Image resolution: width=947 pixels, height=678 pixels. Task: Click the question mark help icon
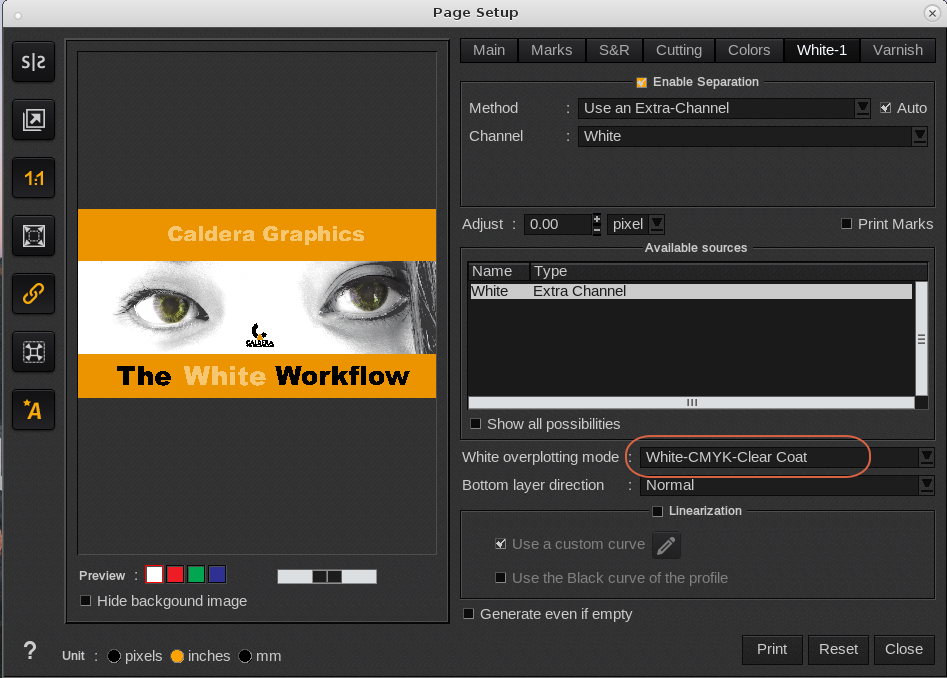30,652
